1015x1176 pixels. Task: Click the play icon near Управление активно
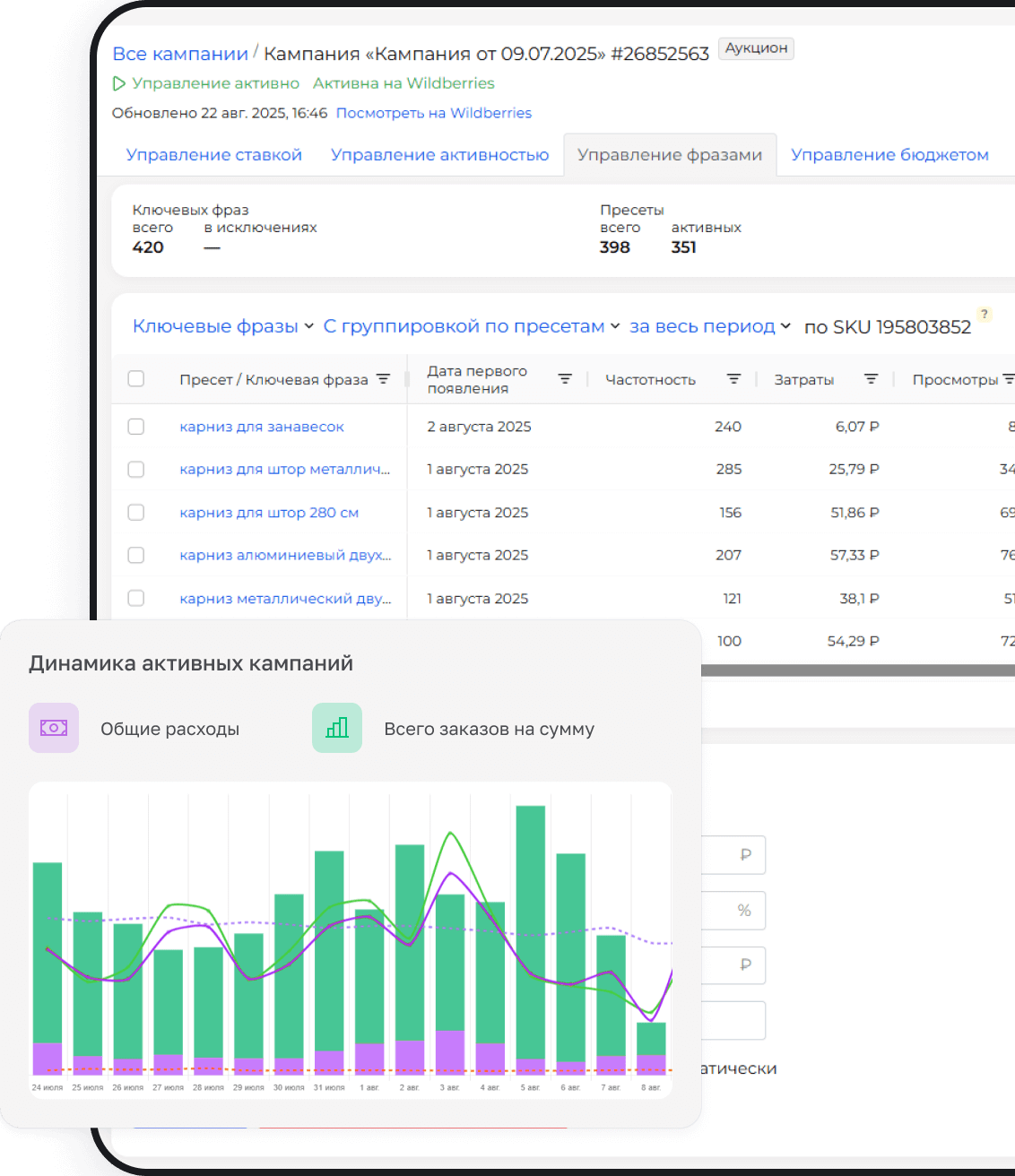[119, 83]
